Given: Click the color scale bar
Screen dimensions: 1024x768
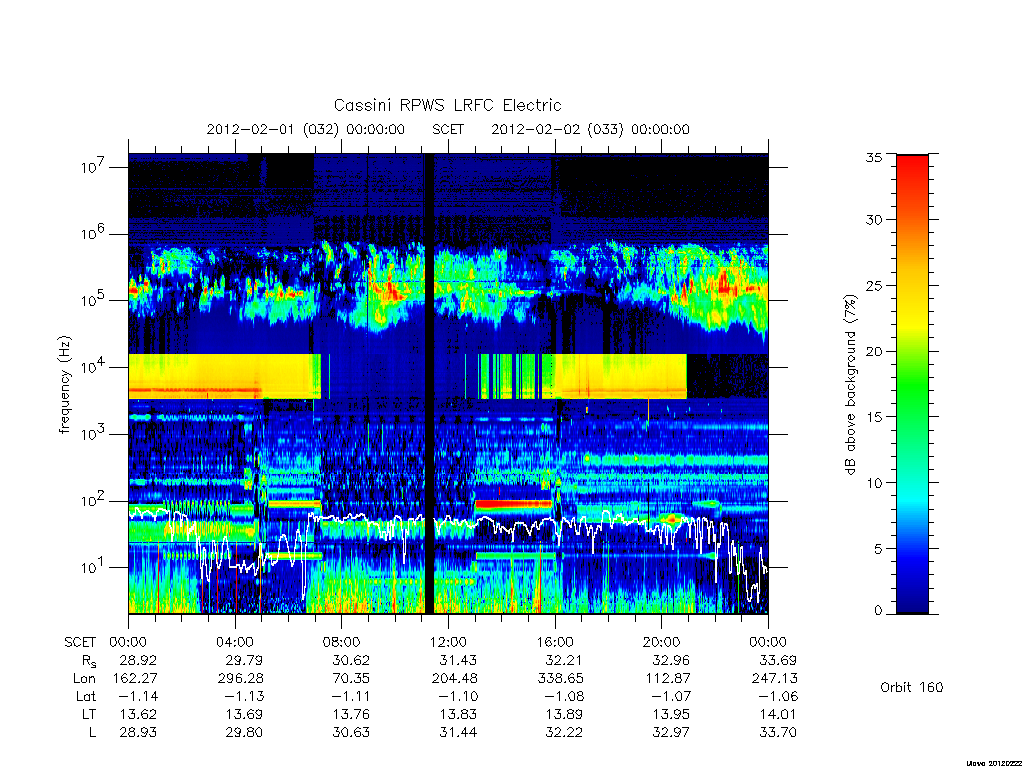Looking at the screenshot, I should pyautogui.click(x=912, y=384).
